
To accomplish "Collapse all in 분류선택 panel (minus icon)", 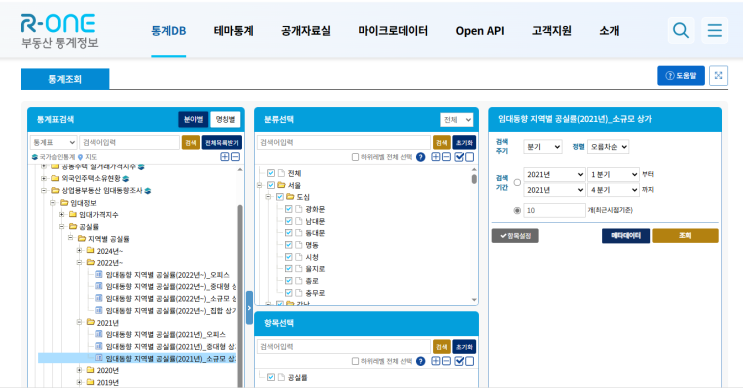I will click(446, 157).
